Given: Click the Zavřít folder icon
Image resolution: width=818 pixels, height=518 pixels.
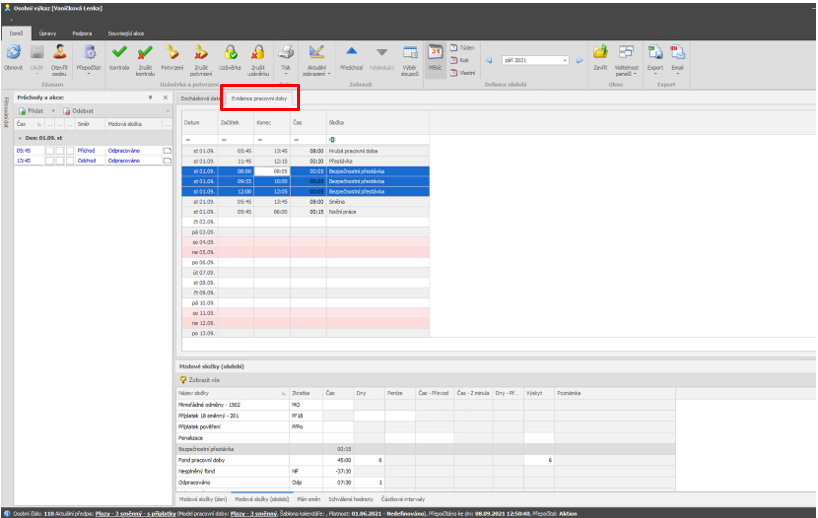Looking at the screenshot, I should [600, 52].
